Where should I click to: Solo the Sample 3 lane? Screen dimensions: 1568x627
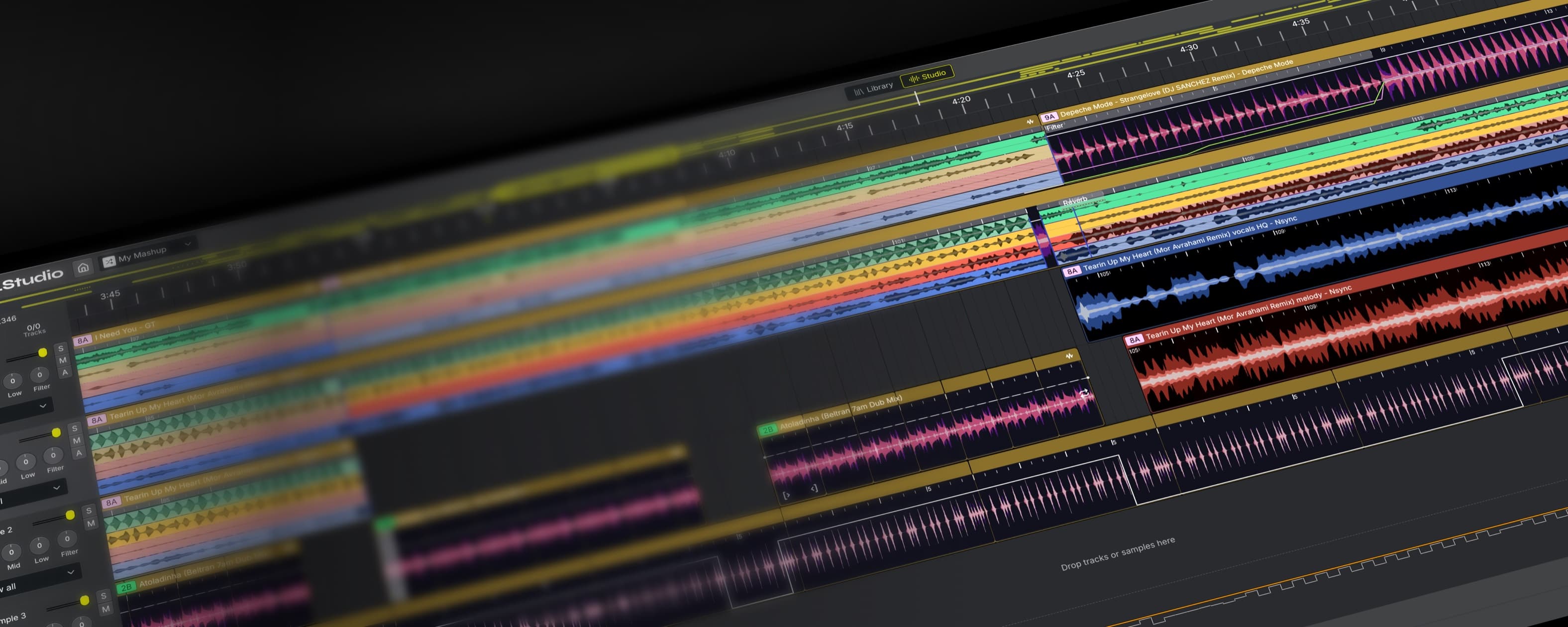pyautogui.click(x=104, y=597)
